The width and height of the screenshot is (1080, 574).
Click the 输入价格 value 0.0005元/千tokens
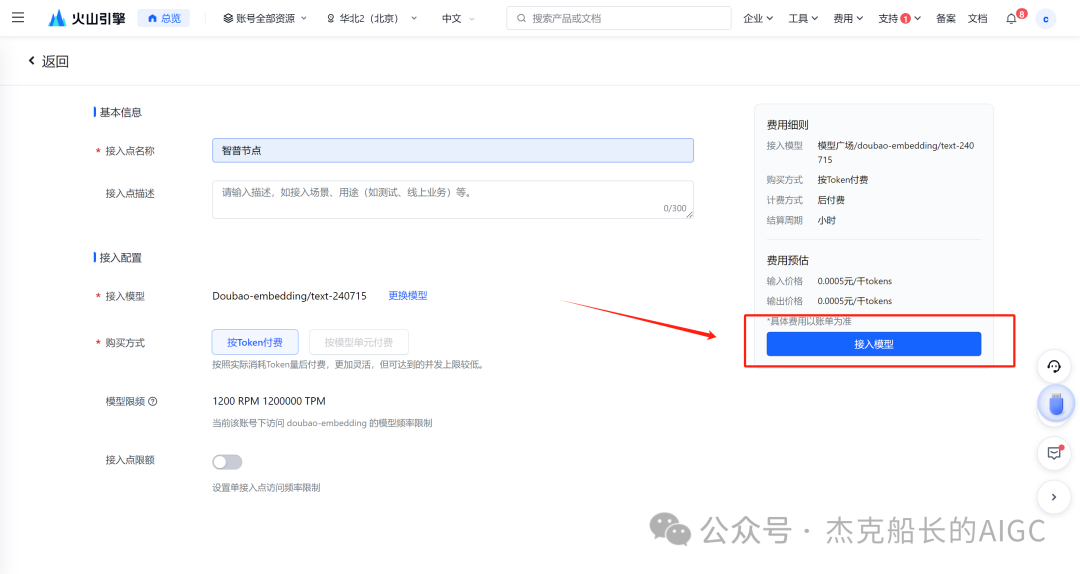(x=854, y=281)
